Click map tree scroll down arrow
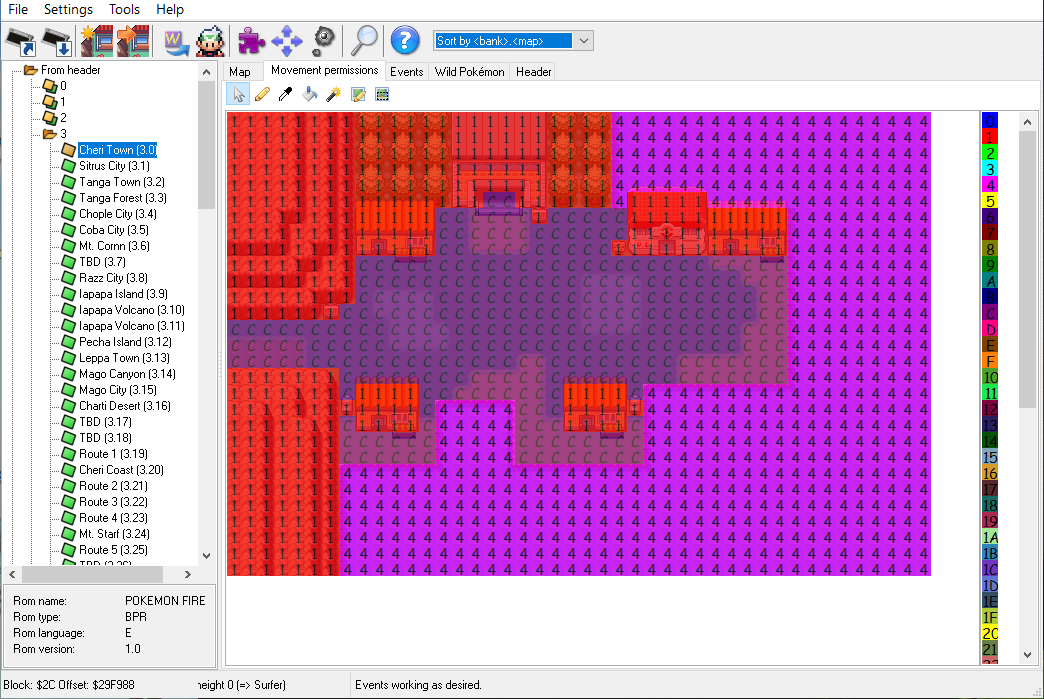 click(x=206, y=556)
